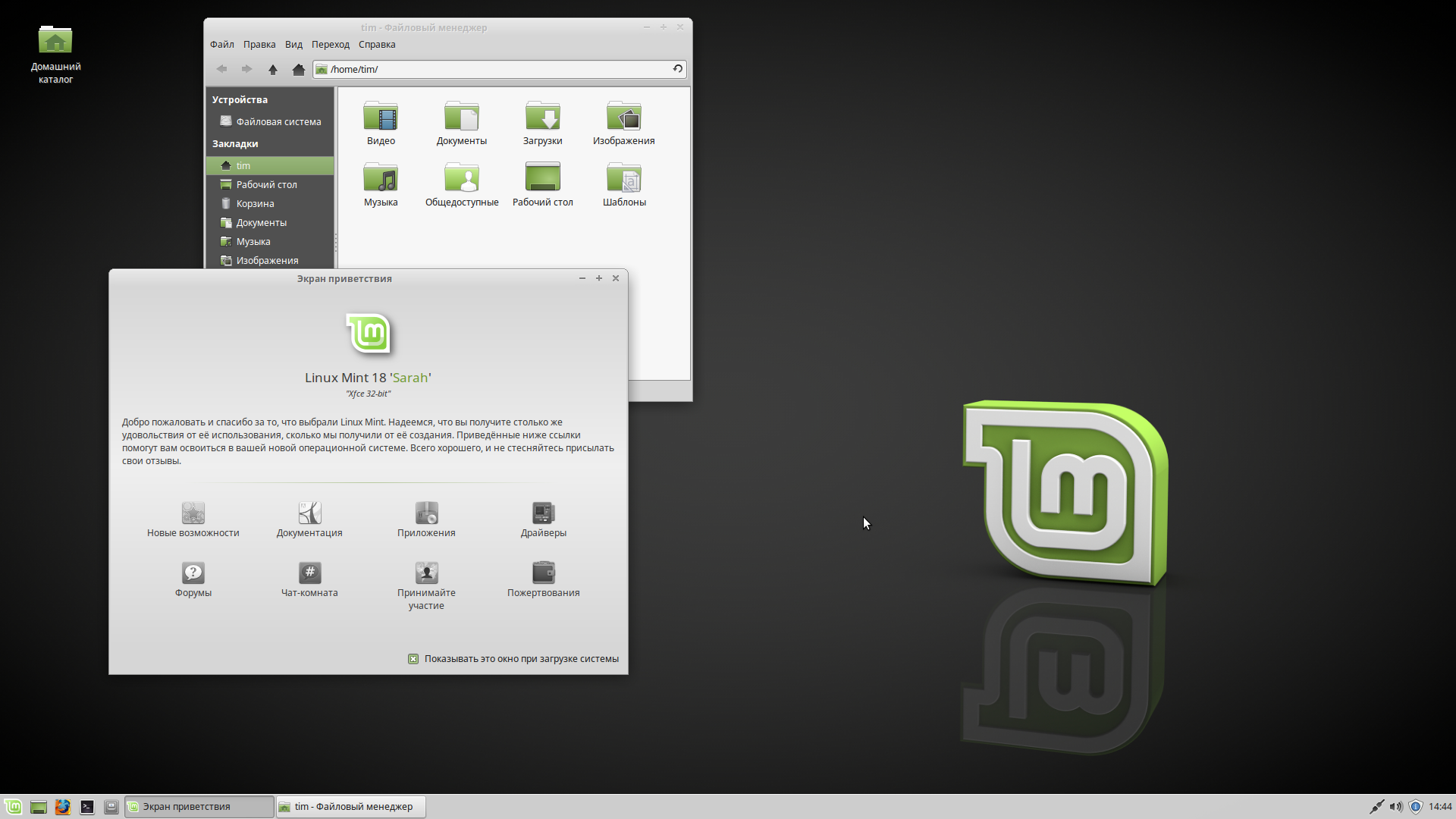Click Новые возможности icon in welcome screen
The height and width of the screenshot is (819, 1456).
coord(193,513)
